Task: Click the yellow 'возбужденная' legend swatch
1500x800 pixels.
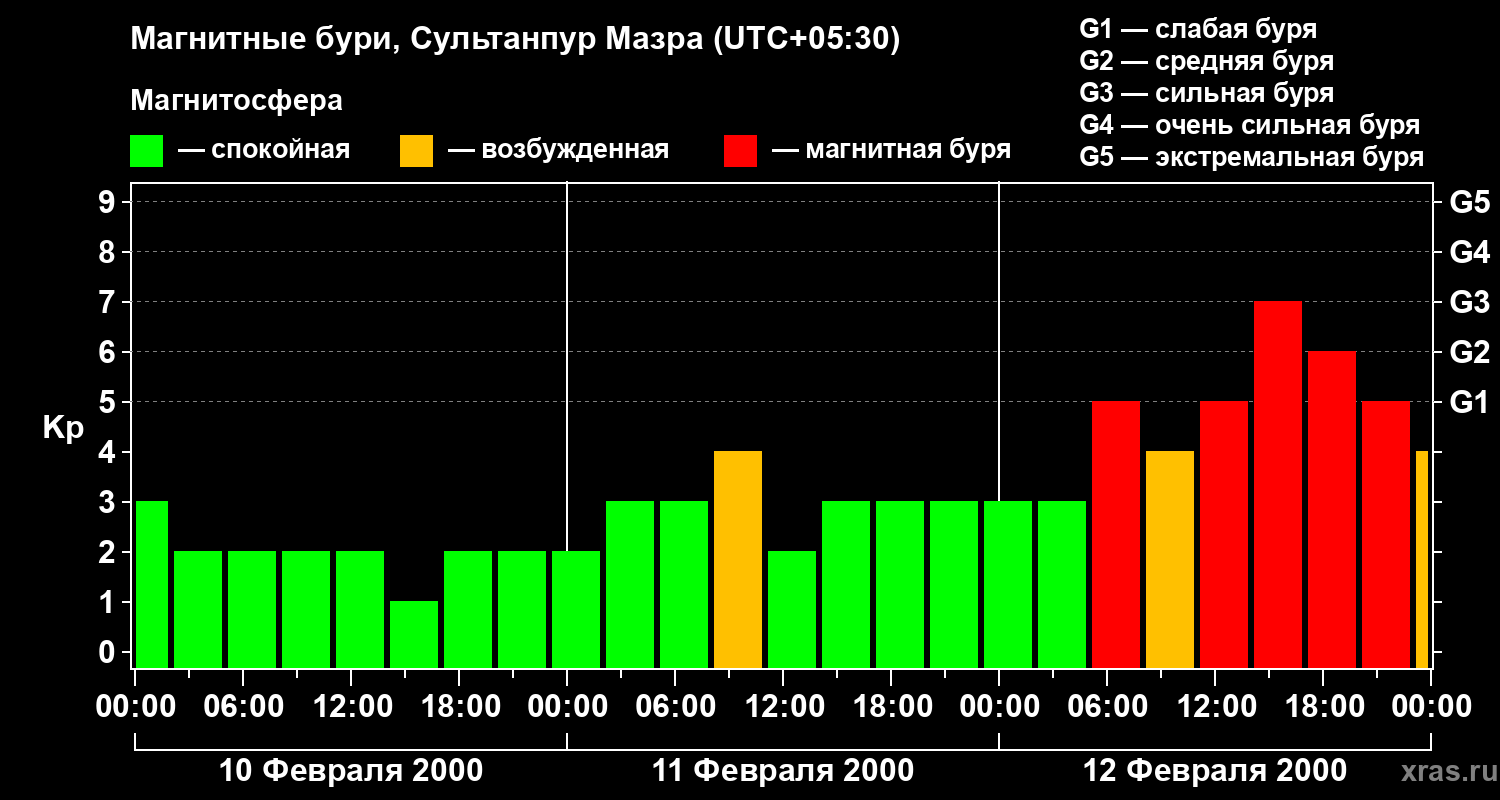Action: [x=417, y=151]
